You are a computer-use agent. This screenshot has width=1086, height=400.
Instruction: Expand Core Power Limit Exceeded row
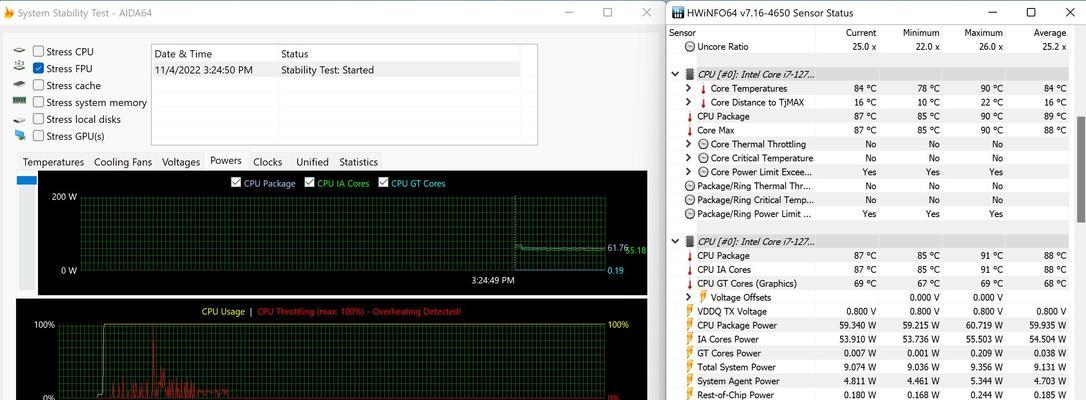(x=688, y=172)
